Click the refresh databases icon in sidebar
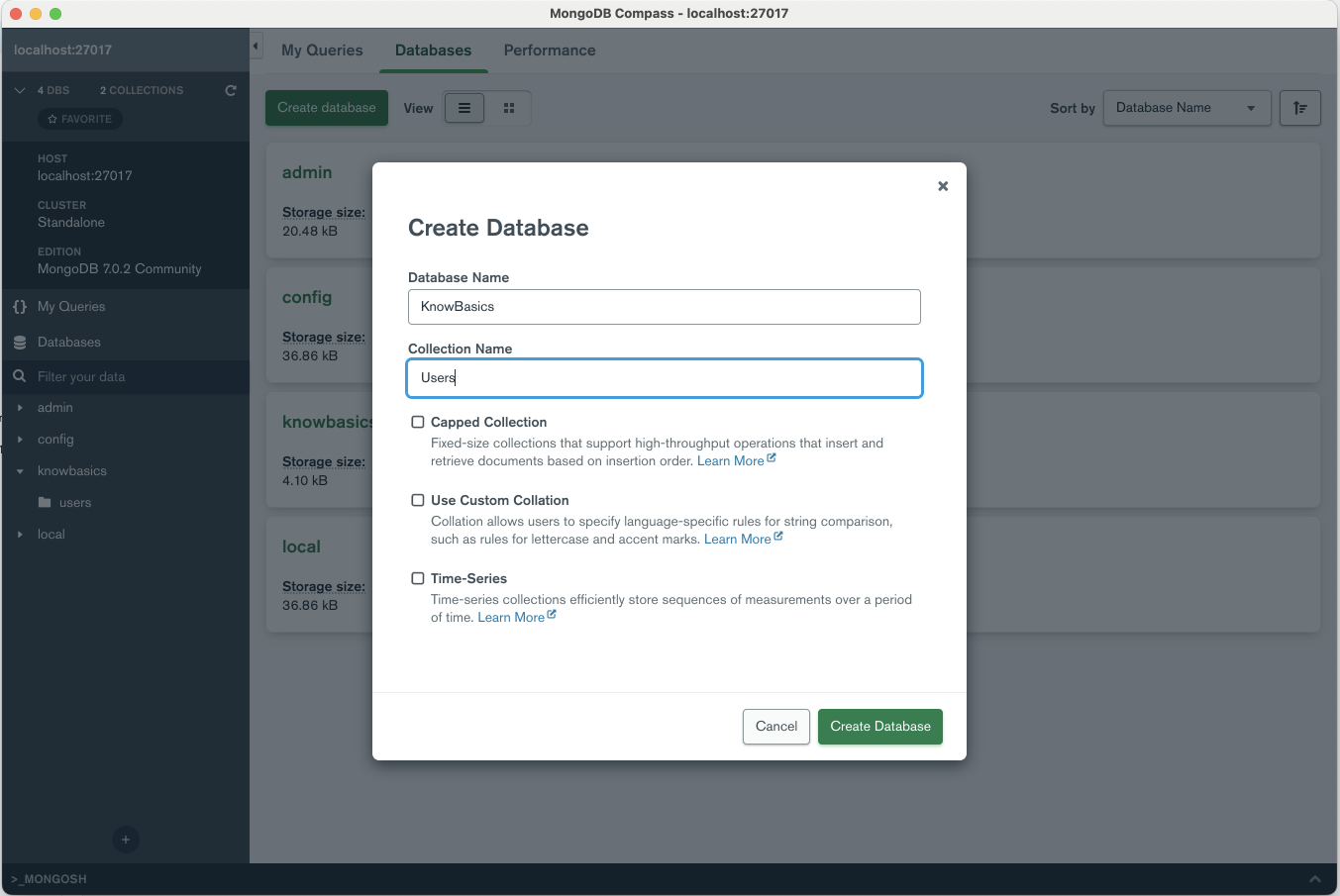Screen dimensions: 1340x896 click(x=231, y=90)
